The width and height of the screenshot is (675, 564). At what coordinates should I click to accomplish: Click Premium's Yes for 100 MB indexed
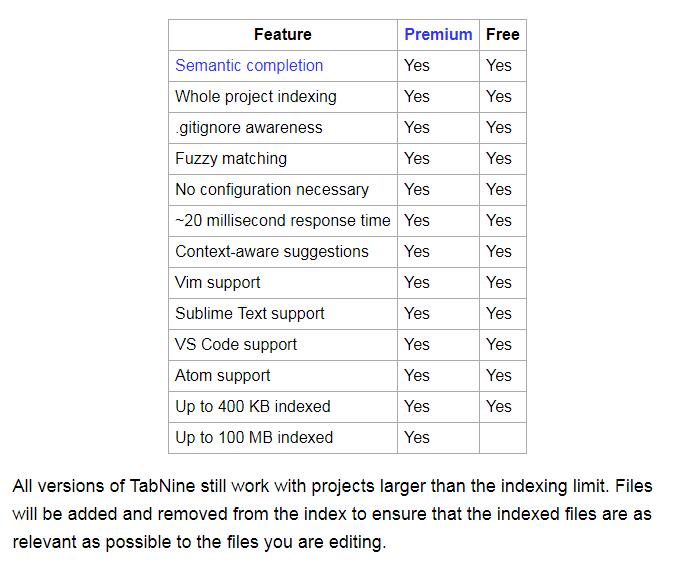pyautogui.click(x=417, y=438)
